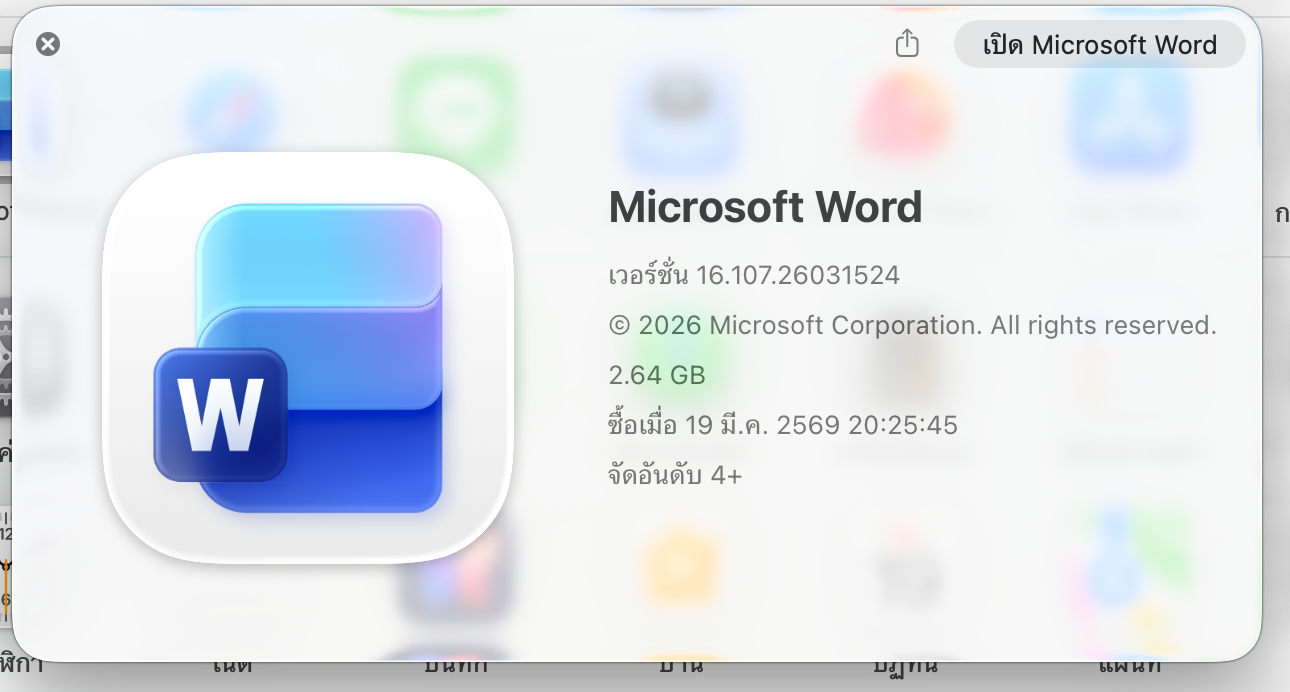1290x692 pixels.
Task: Open the share menu for Microsoft Word
Action: 907,44
